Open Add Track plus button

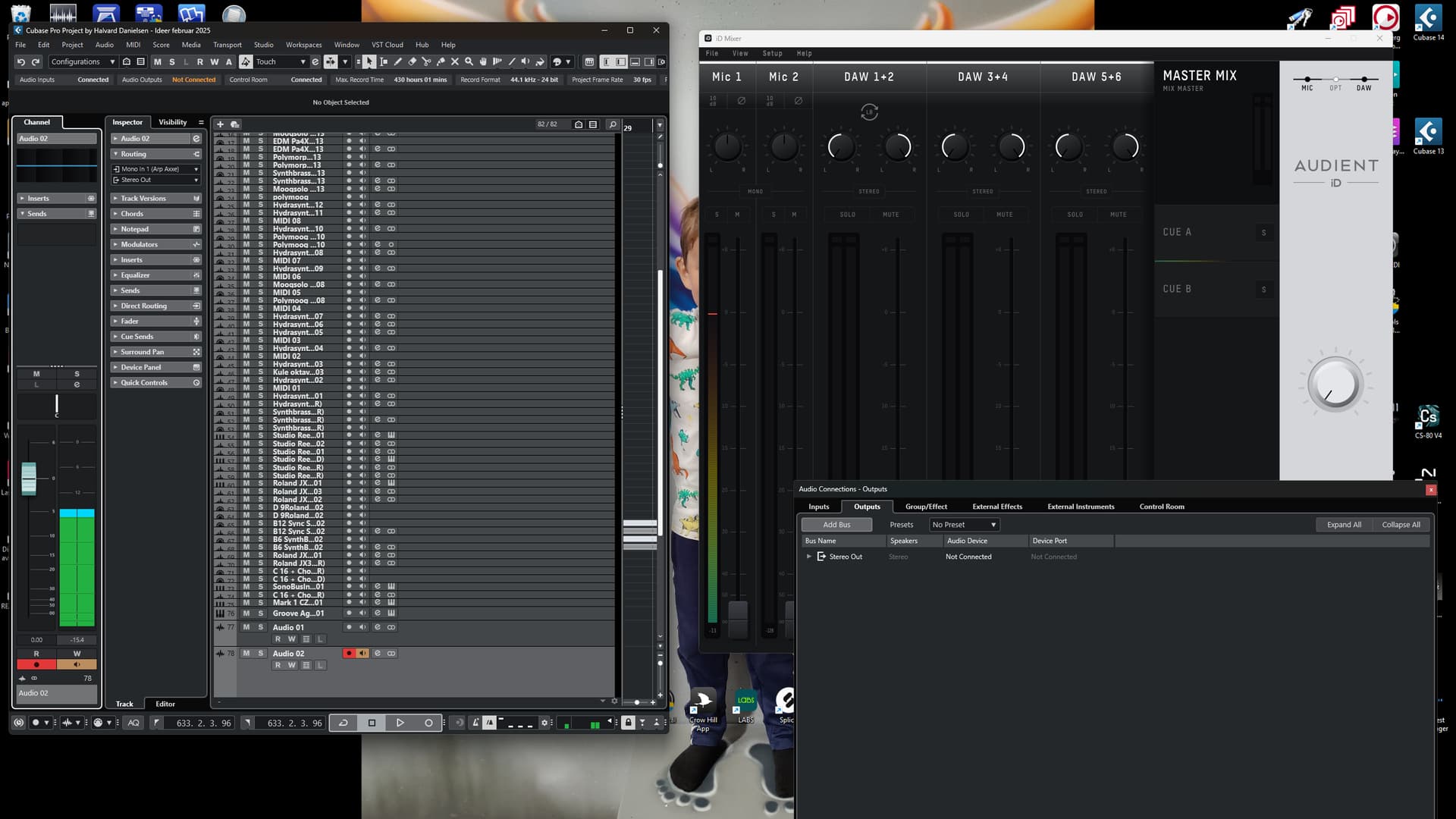click(220, 124)
